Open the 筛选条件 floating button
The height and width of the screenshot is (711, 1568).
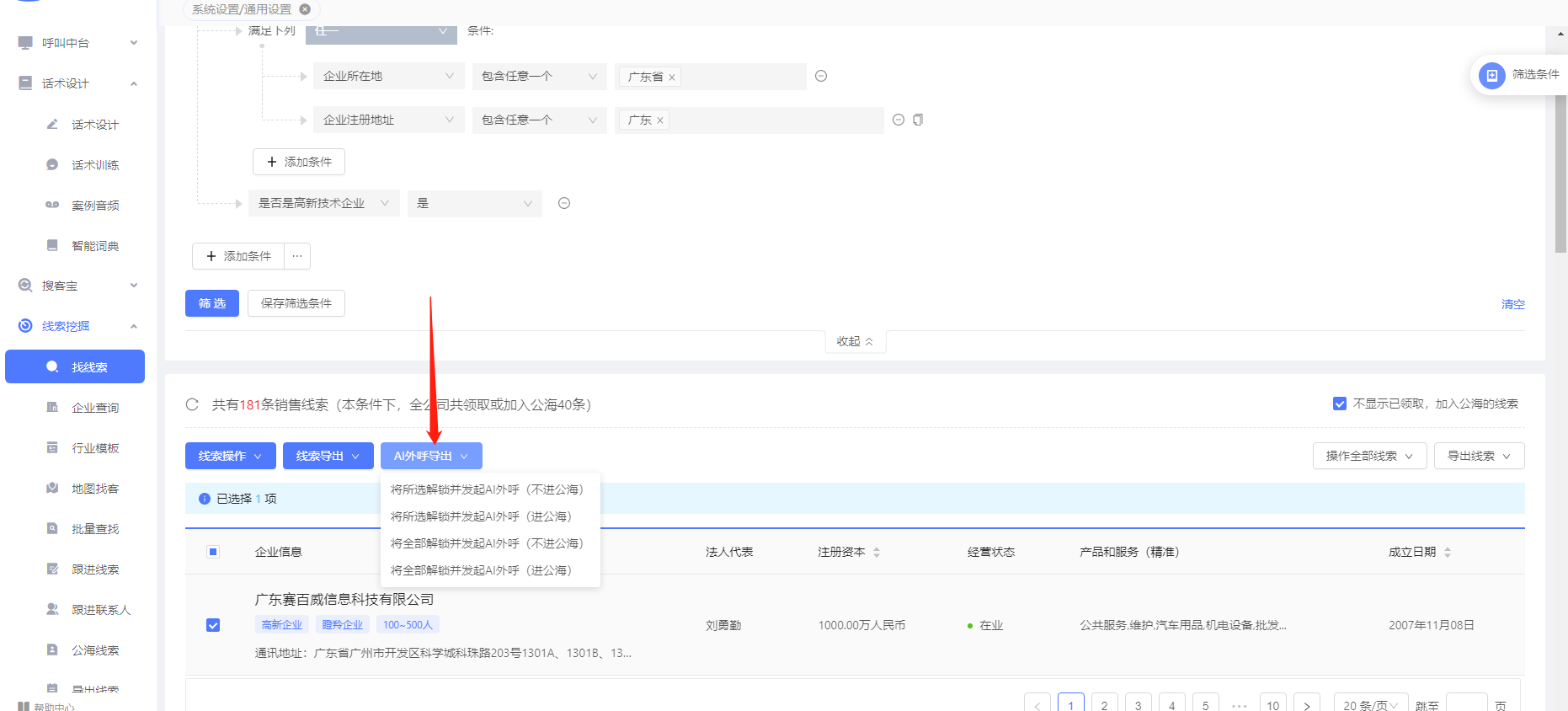pos(1520,75)
